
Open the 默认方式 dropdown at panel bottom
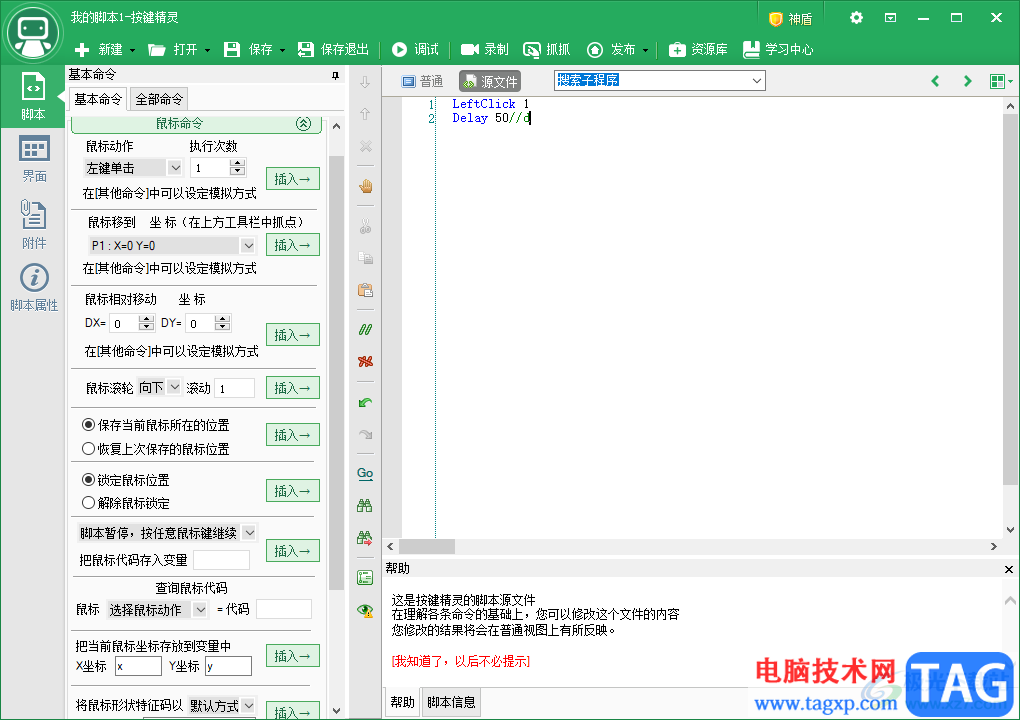222,705
